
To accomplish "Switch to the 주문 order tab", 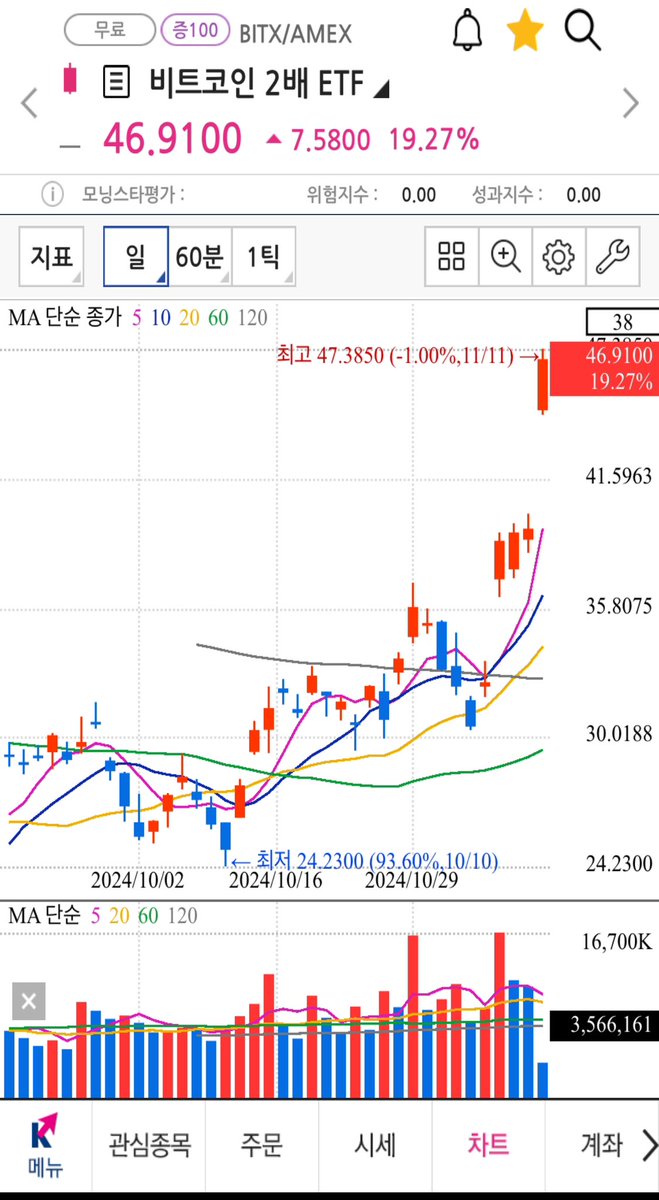I will point(262,1146).
